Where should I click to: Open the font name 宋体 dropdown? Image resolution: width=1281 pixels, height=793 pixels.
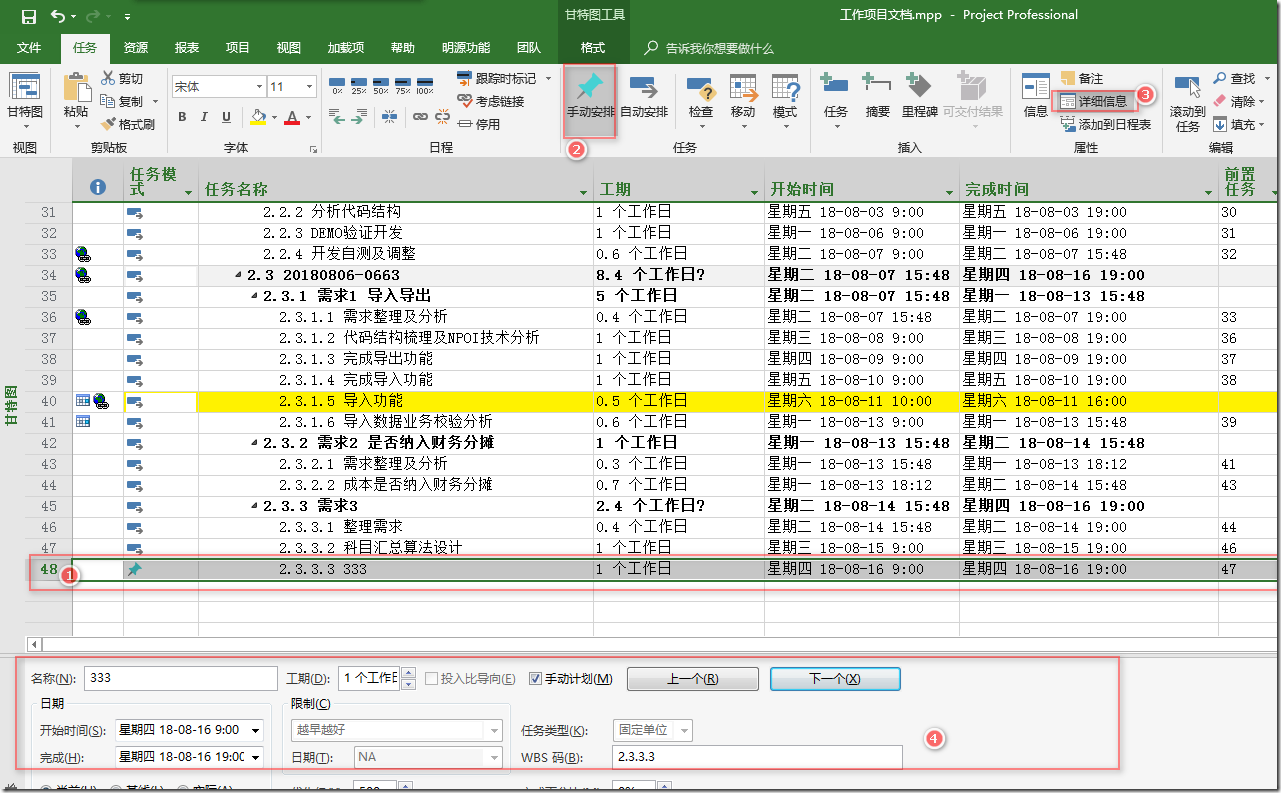coord(258,87)
